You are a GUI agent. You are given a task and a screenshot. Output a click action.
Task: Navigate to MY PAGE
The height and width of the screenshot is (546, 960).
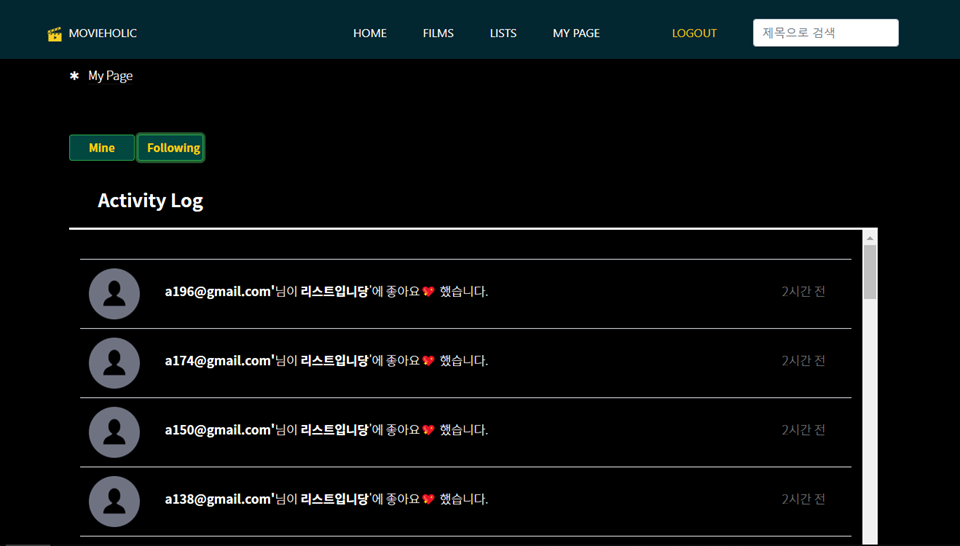(576, 33)
